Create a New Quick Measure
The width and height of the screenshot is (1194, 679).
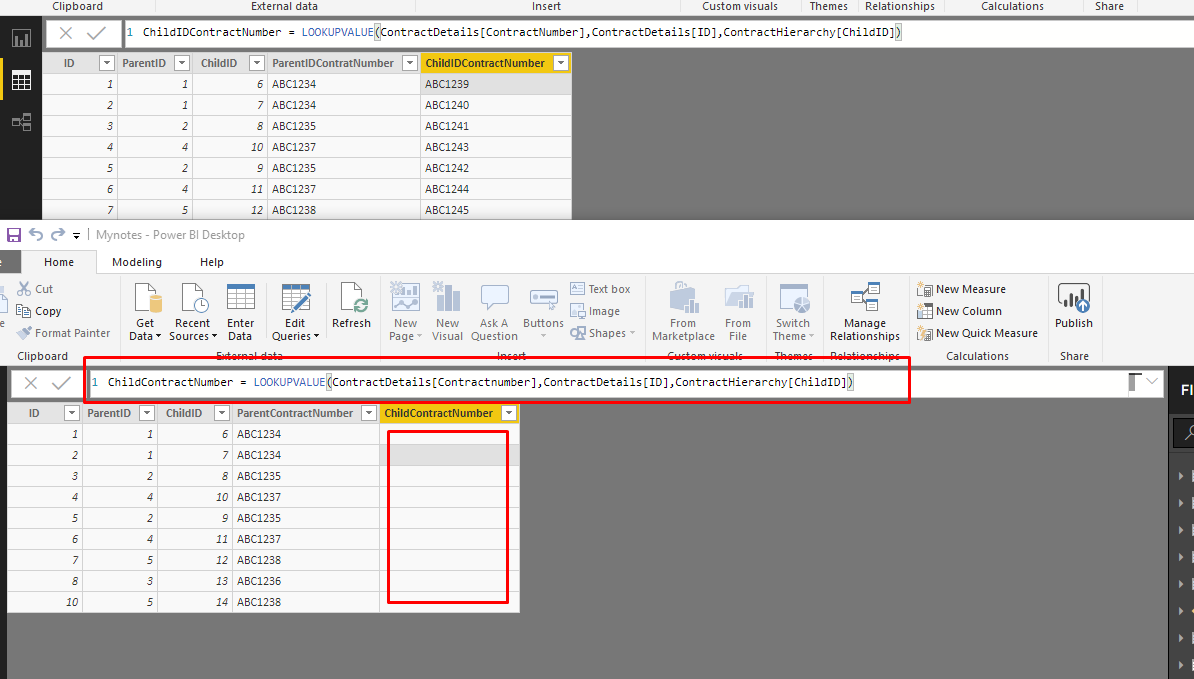(977, 333)
